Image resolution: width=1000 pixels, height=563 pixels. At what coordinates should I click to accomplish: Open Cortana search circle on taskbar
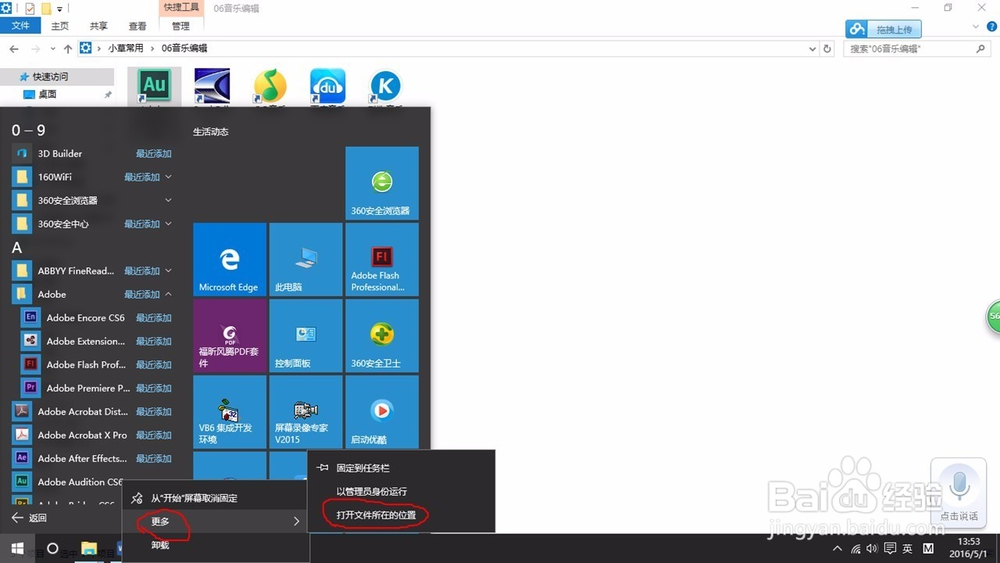tap(53, 548)
